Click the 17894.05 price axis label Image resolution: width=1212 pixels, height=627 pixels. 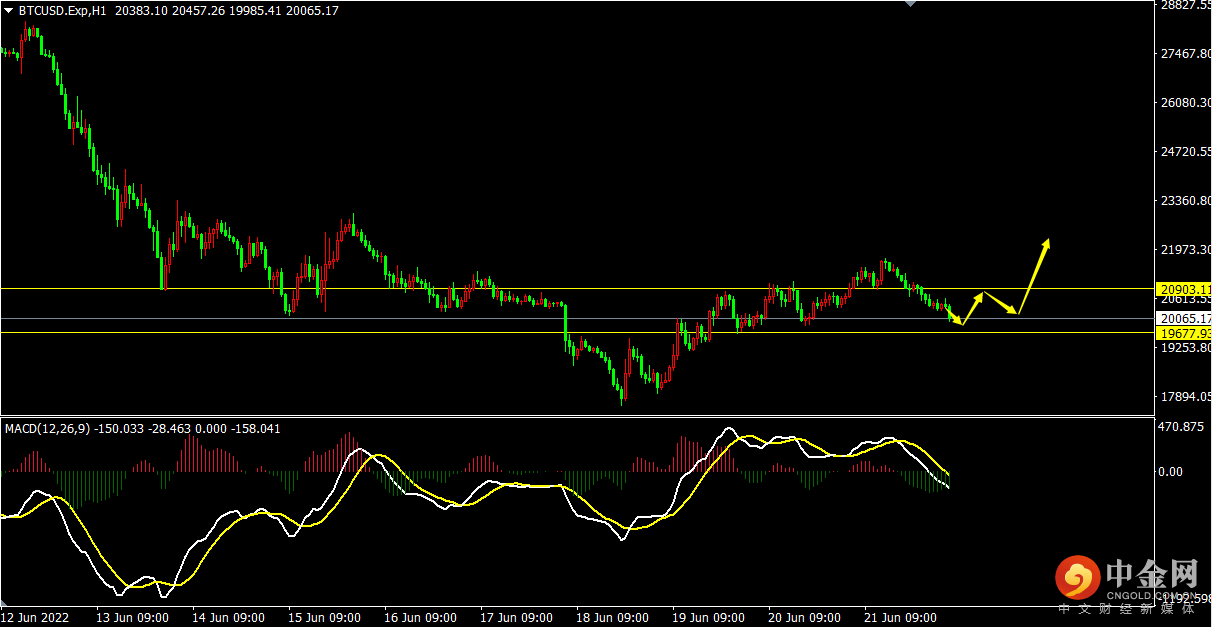[1185, 397]
